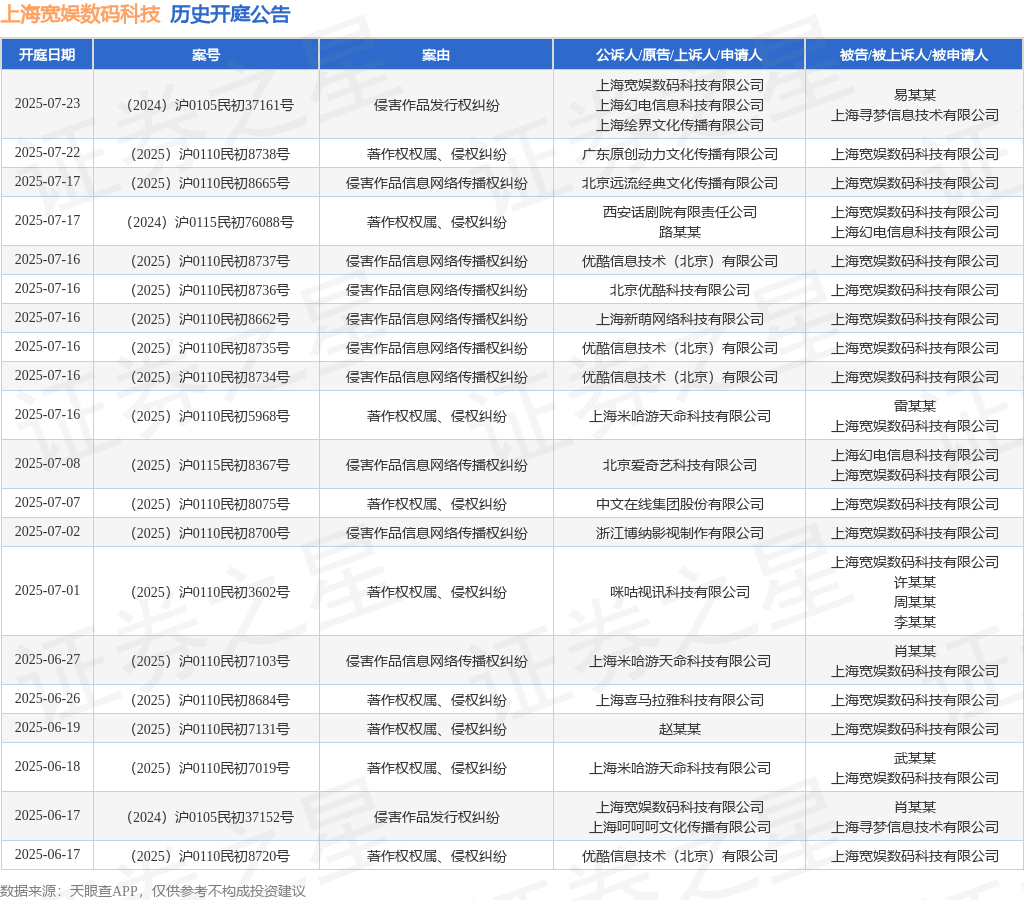Image resolution: width=1024 pixels, height=900 pixels.
Task: Click plaintiff 西安话剧院有限责任公司
Action: [x=680, y=212]
